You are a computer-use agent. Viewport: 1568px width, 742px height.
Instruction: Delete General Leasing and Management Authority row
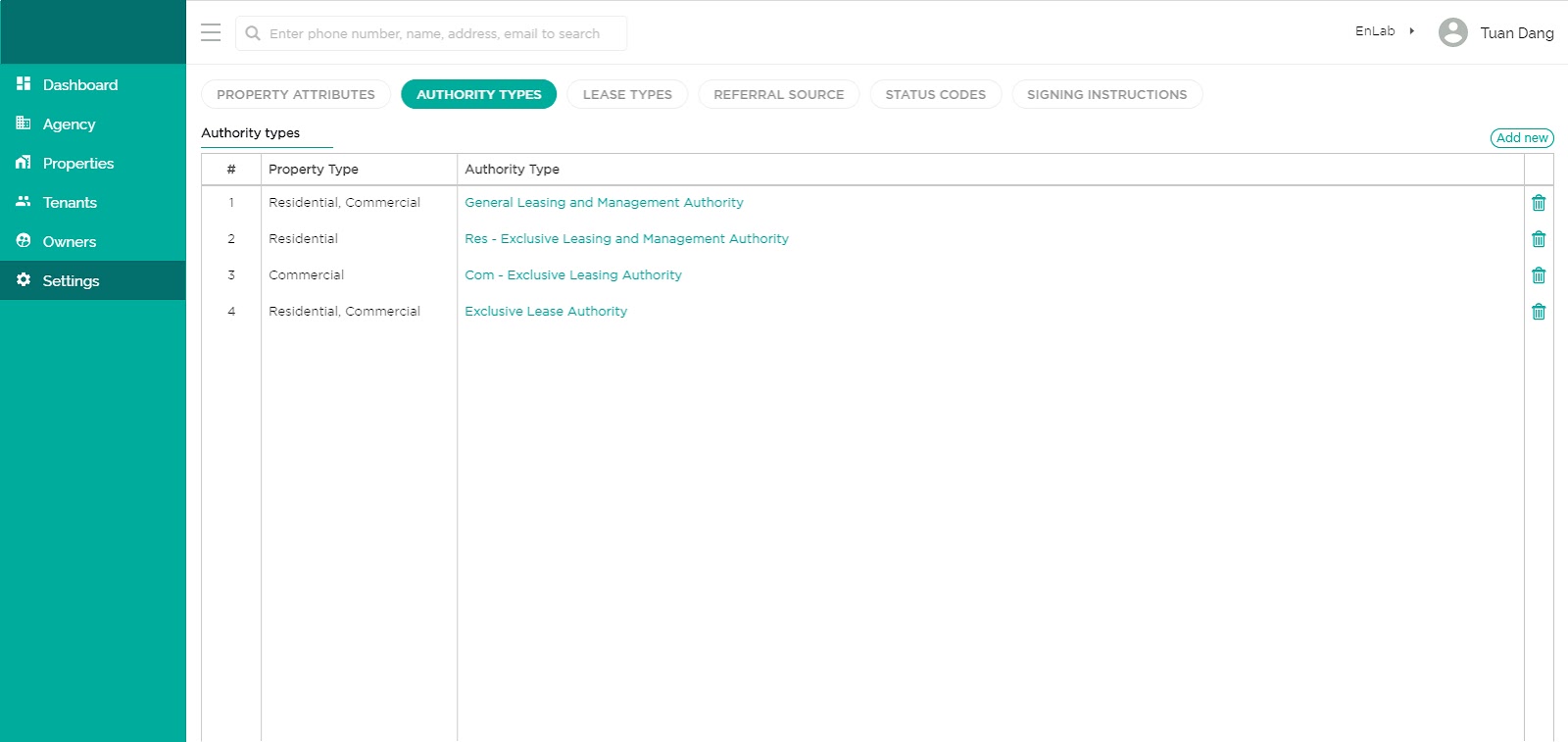(x=1539, y=203)
